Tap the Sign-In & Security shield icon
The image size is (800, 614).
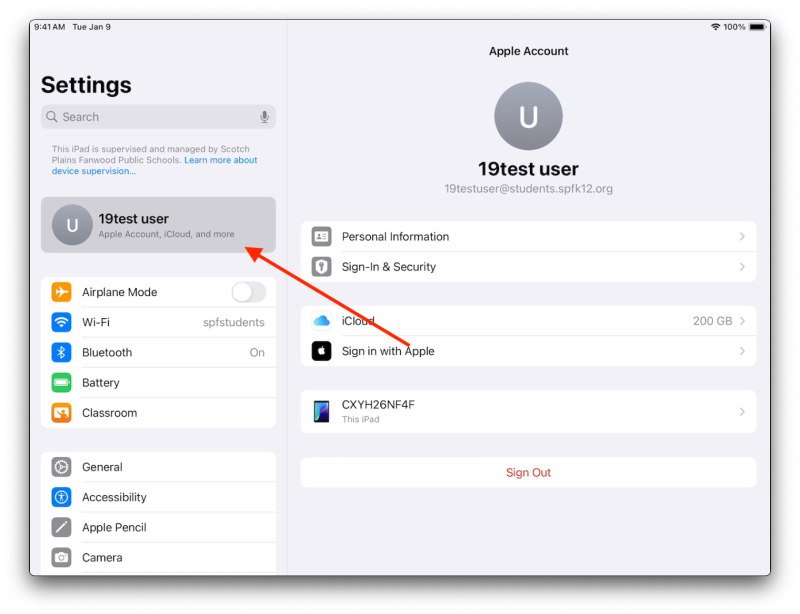click(322, 267)
